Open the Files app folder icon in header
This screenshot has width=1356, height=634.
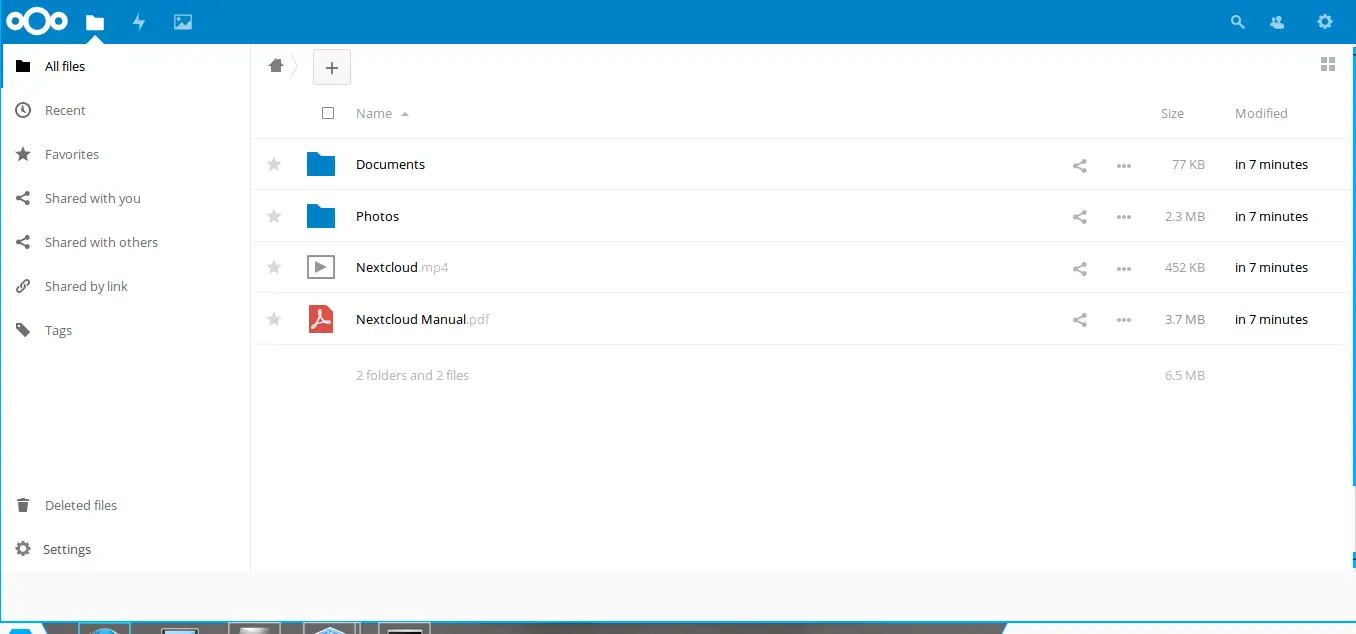click(95, 22)
